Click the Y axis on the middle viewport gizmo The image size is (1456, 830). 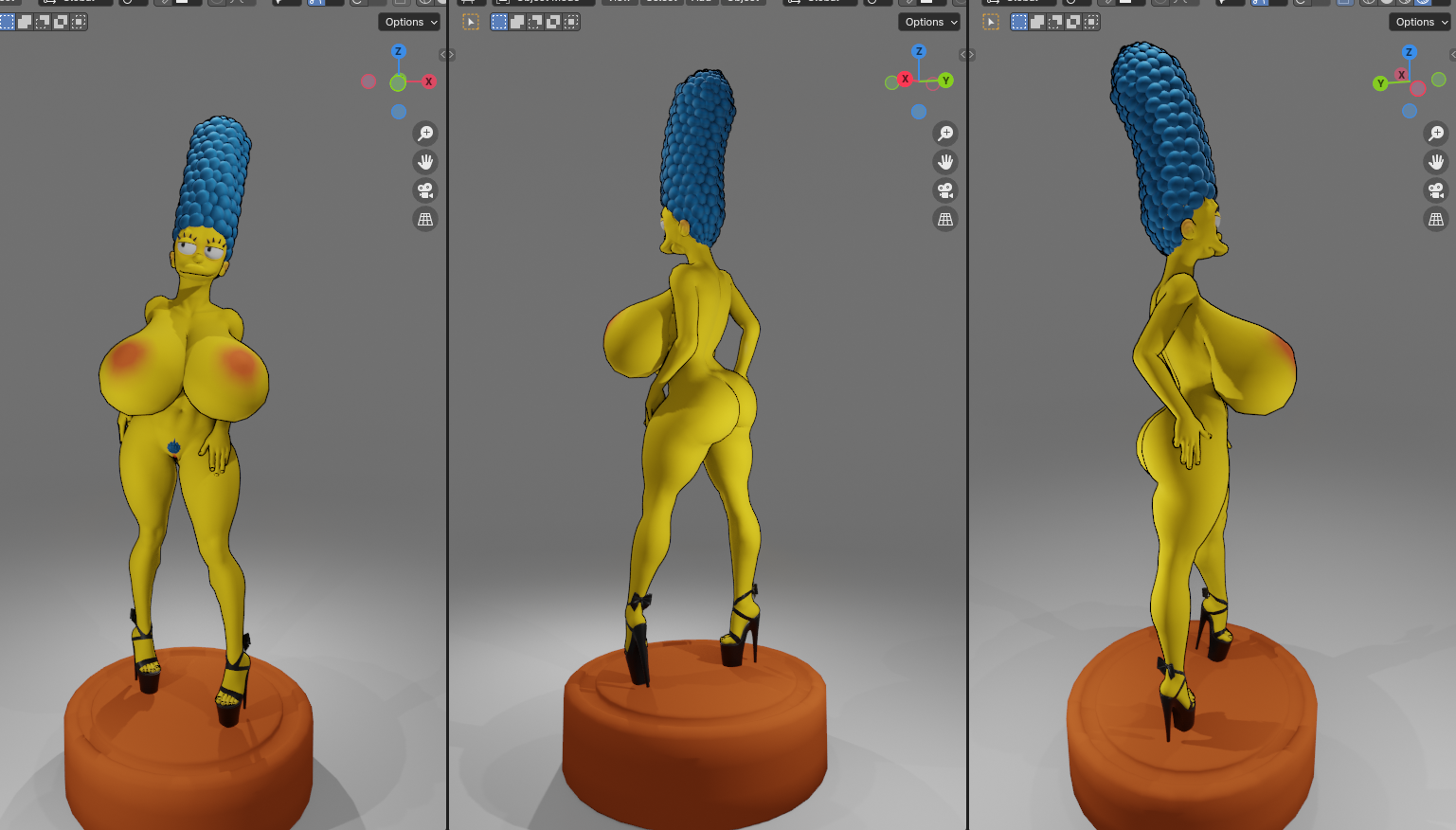tap(945, 81)
